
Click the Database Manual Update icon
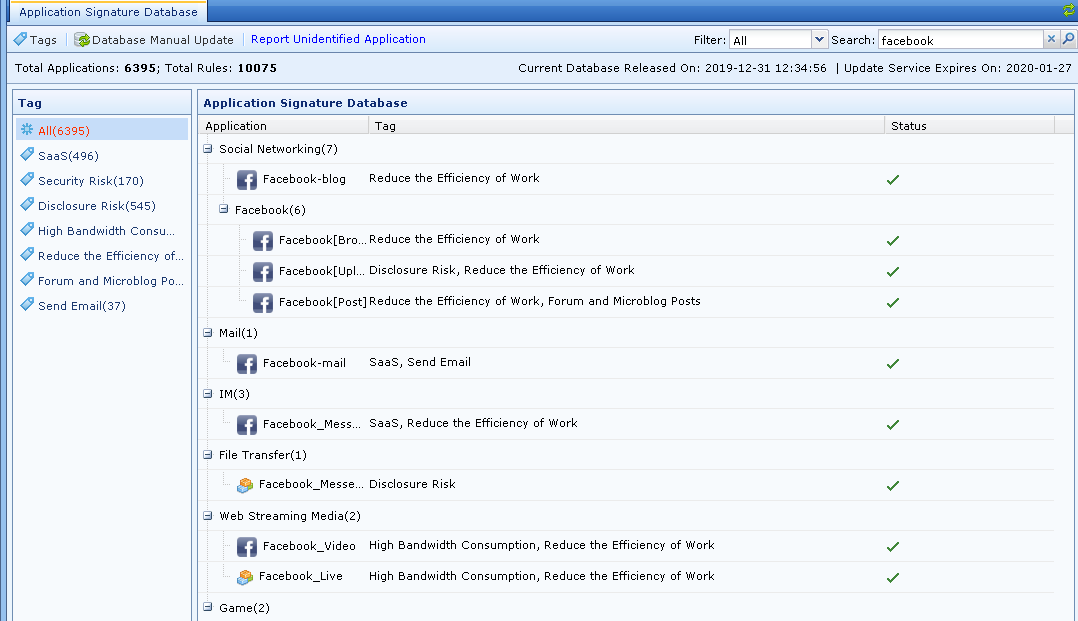click(x=82, y=40)
